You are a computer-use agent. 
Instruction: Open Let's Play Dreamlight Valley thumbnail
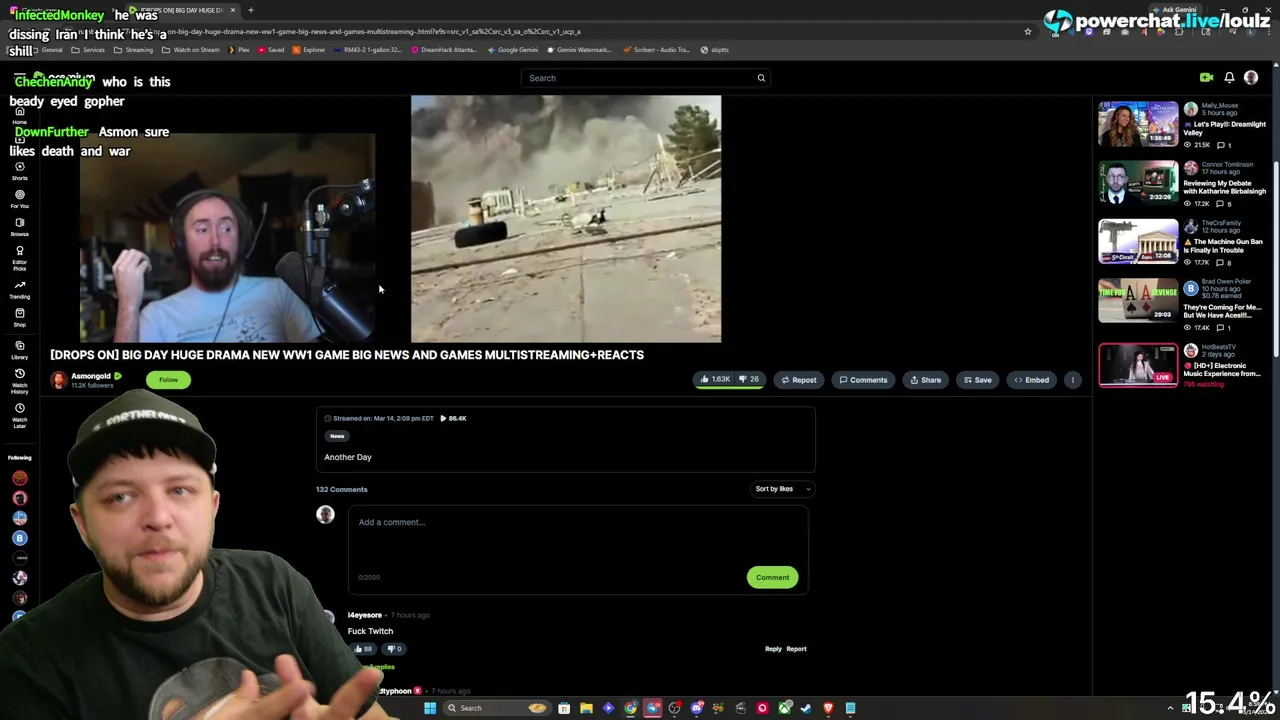(1138, 124)
